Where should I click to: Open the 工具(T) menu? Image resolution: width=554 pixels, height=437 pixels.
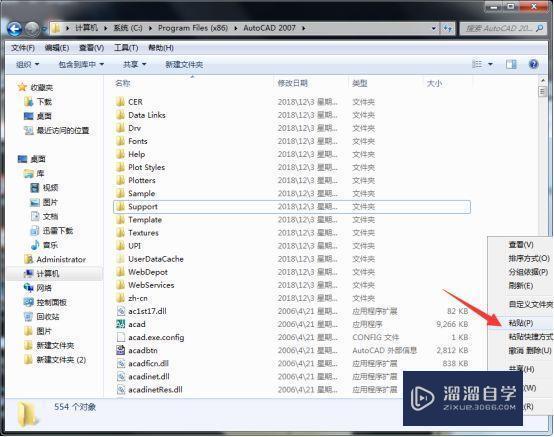tap(126, 48)
